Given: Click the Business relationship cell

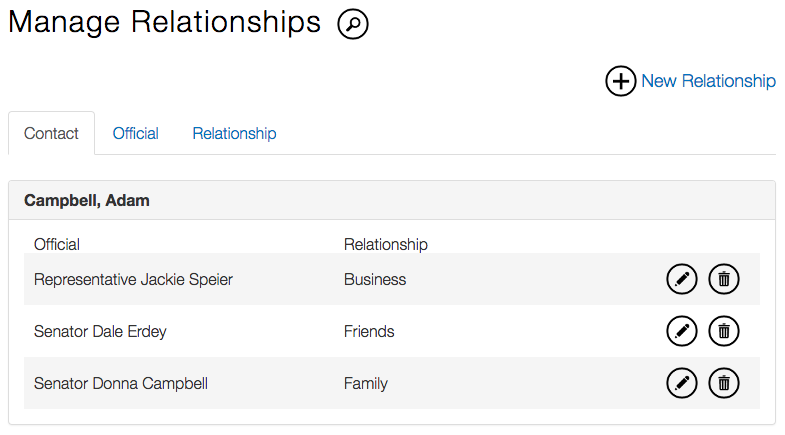Looking at the screenshot, I should 375,280.
